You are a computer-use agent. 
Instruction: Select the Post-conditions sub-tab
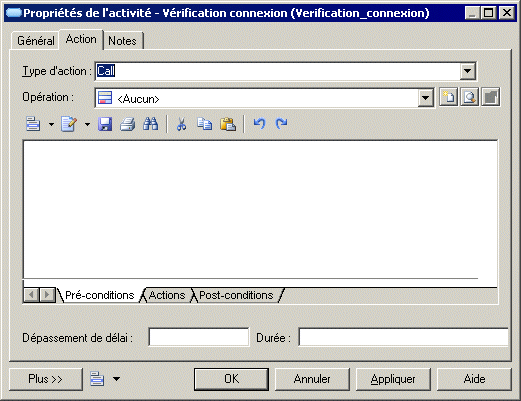pyautogui.click(x=236, y=295)
